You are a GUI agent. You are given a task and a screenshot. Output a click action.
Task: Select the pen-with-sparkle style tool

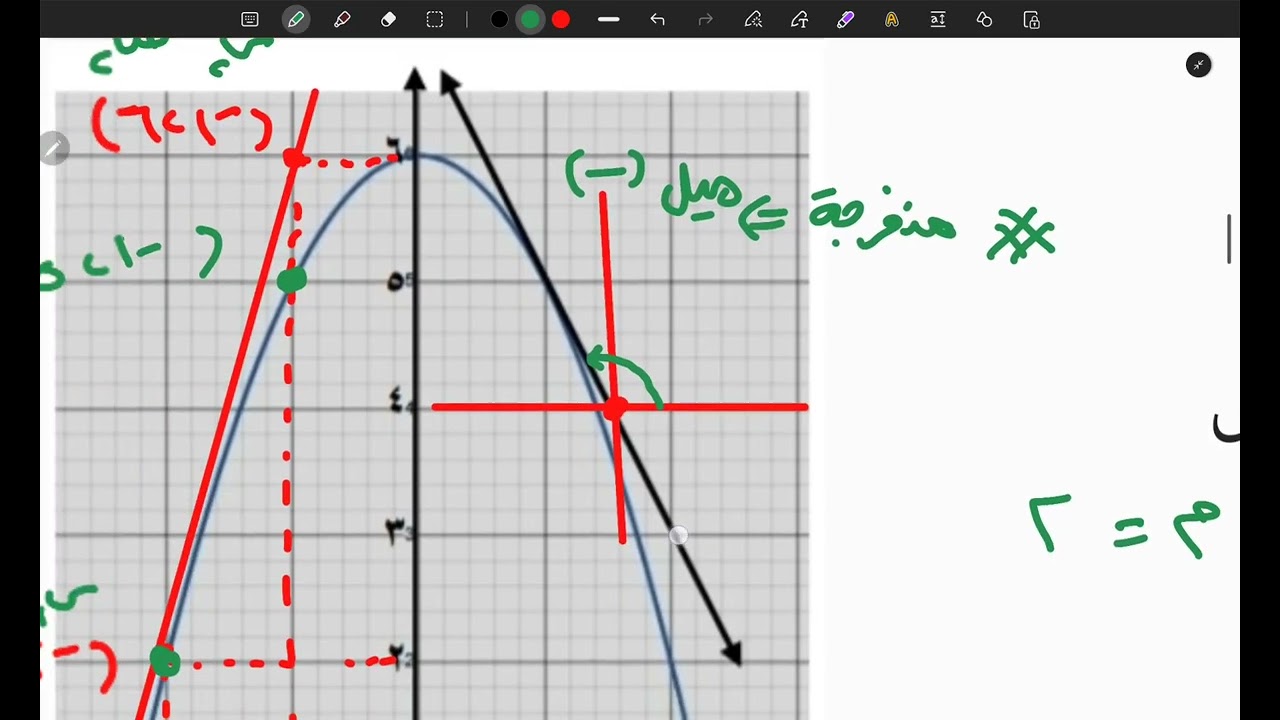point(753,20)
